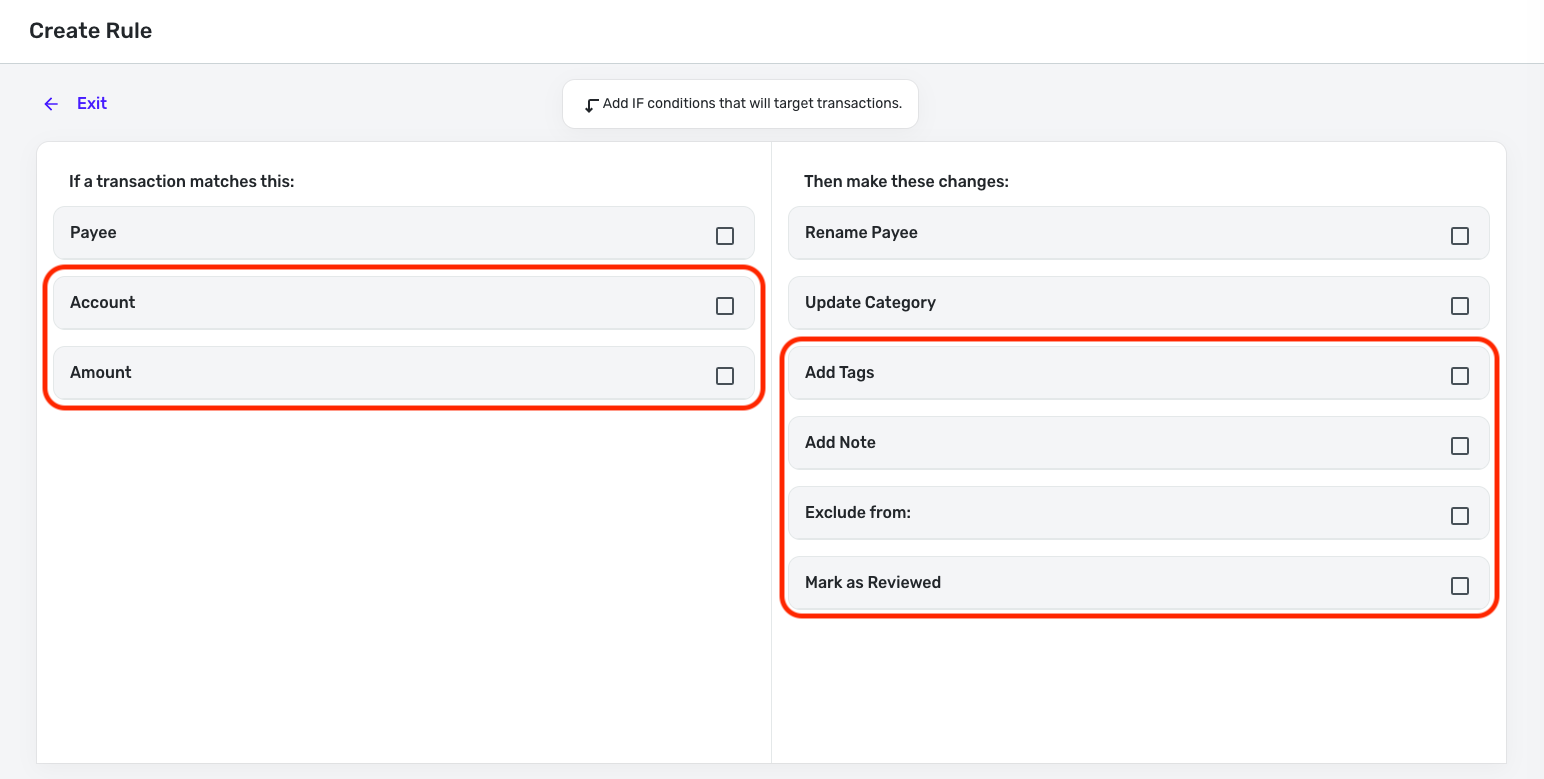Screen dimensions: 1544x779
Task: Click the Mark as Reviewed label
Action: [873, 583]
